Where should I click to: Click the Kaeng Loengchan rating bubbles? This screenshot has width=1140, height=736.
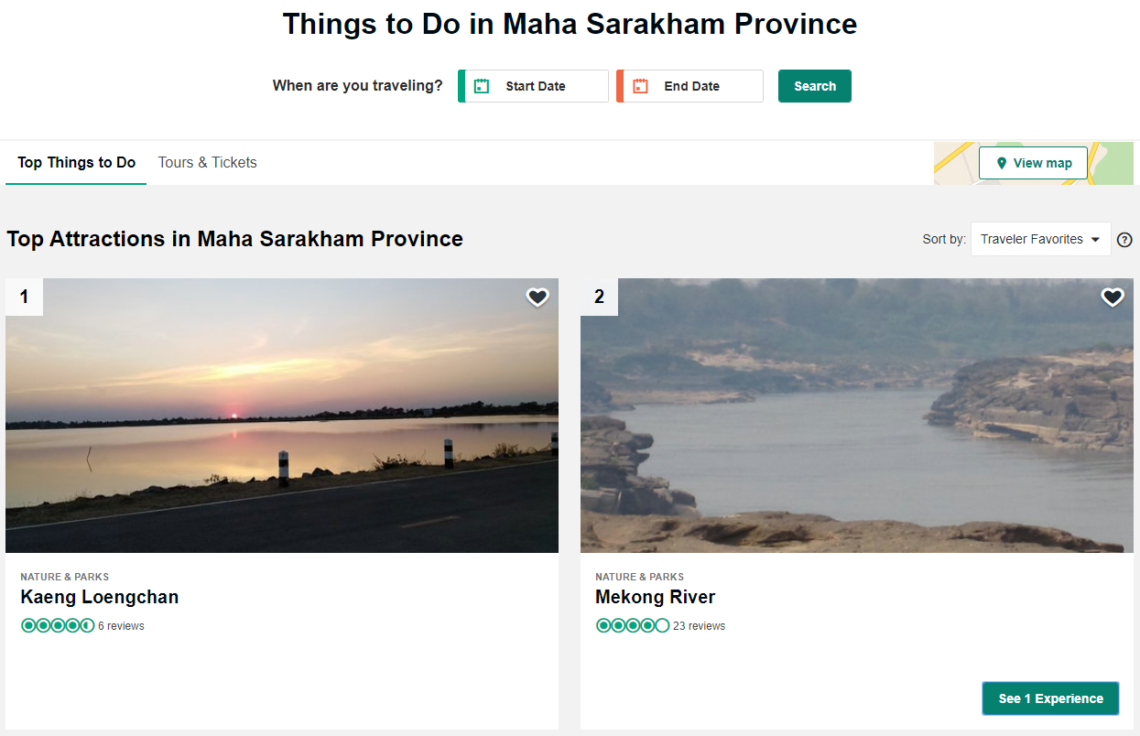57,626
